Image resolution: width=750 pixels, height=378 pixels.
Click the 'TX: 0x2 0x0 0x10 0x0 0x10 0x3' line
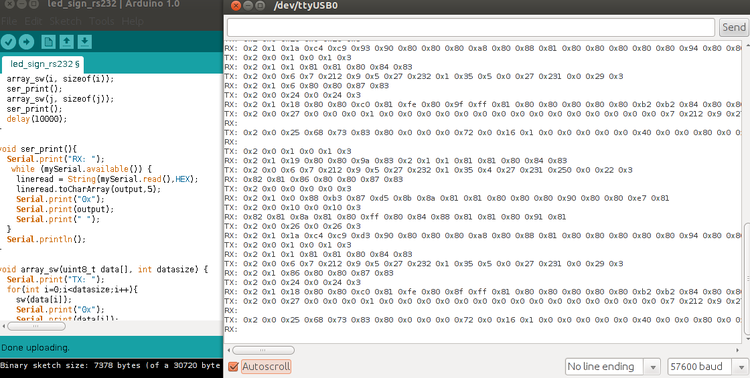point(293,208)
